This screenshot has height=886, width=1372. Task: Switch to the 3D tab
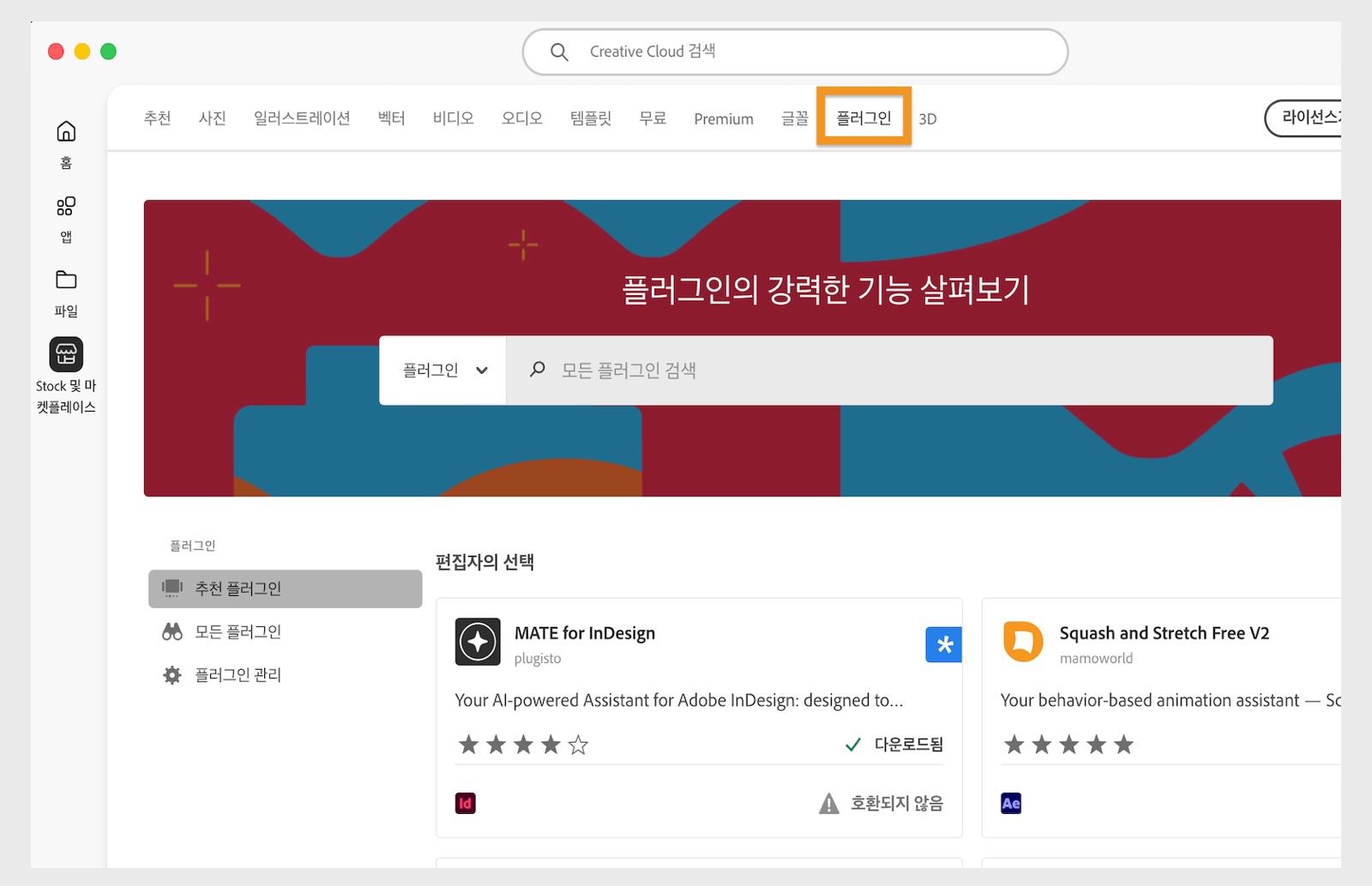[x=928, y=119]
